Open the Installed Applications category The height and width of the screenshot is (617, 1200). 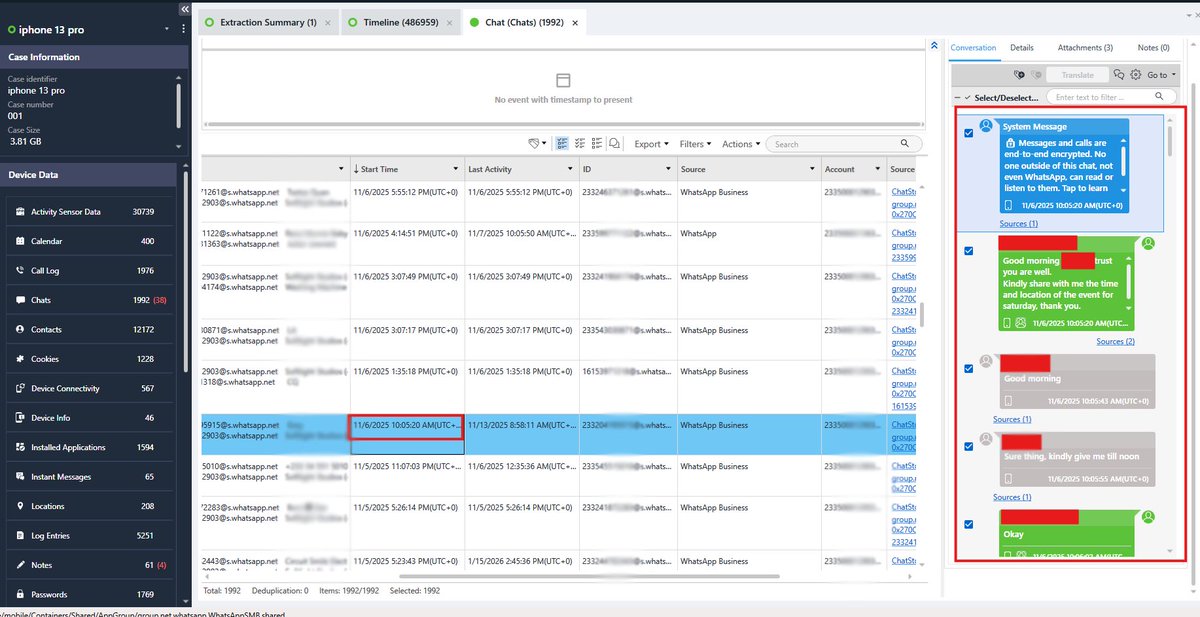point(88,447)
